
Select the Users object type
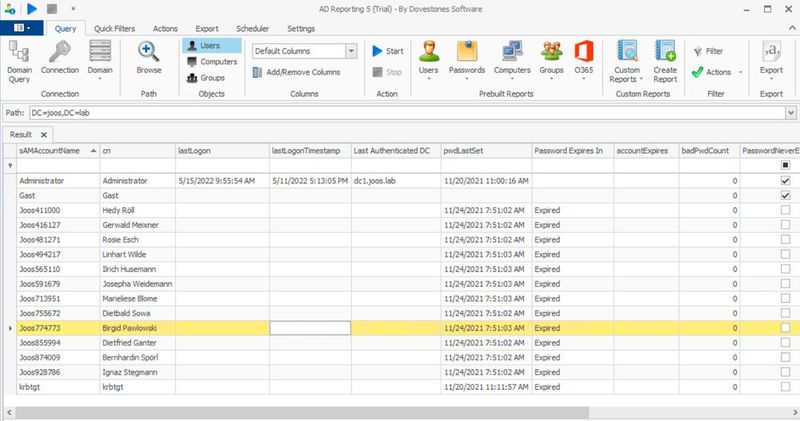point(211,45)
